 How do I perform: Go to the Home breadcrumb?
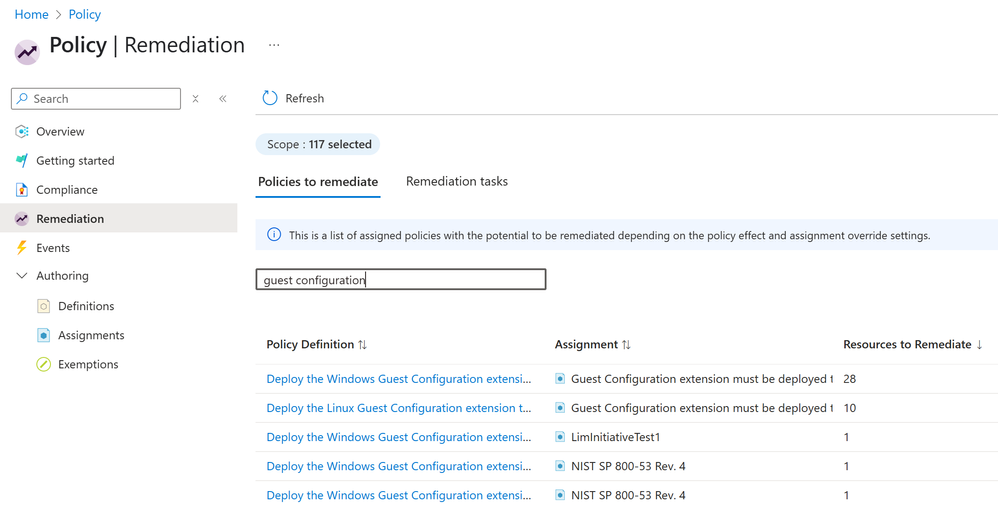point(31,14)
